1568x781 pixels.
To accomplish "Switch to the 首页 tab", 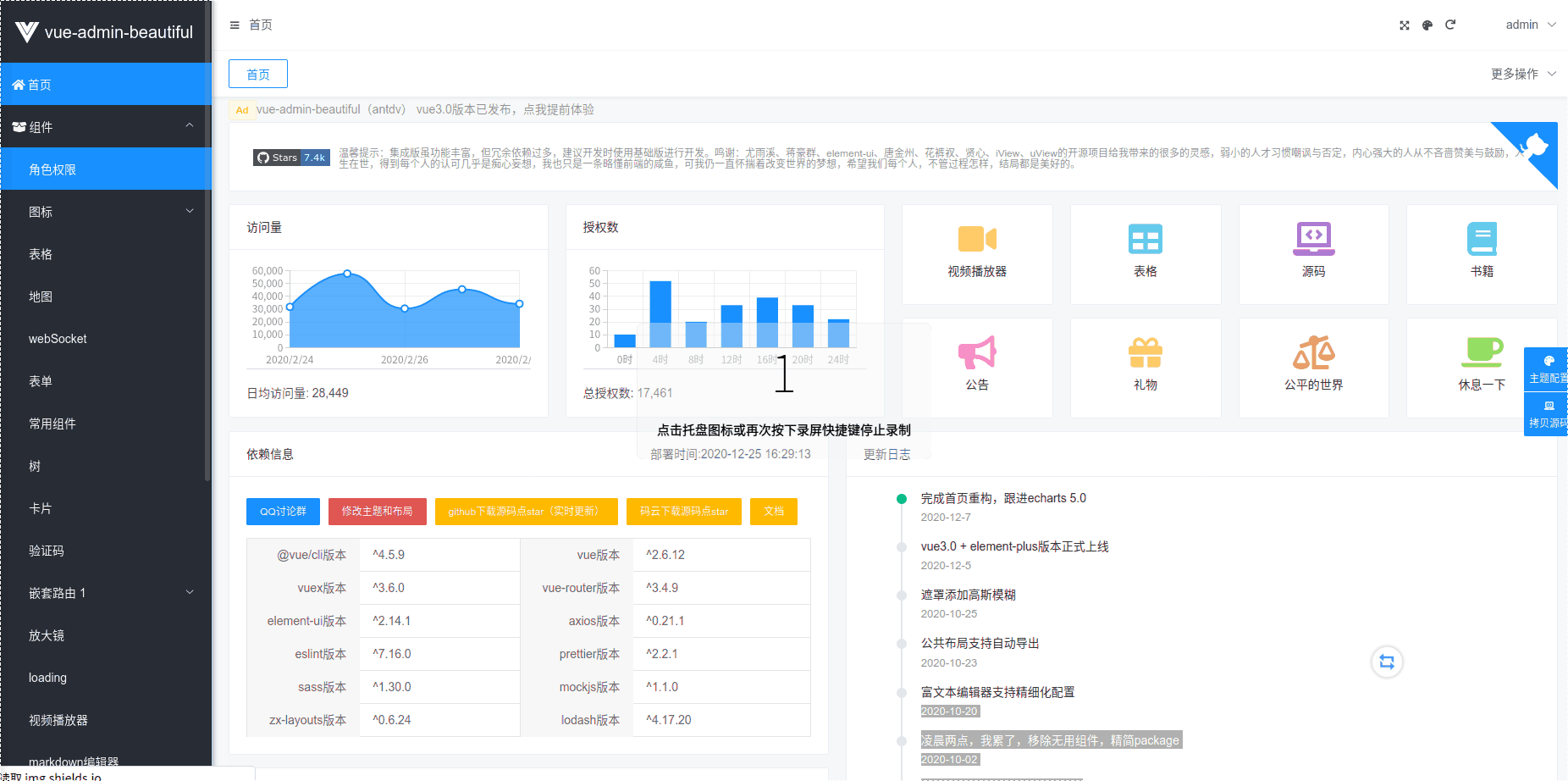I will pyautogui.click(x=258, y=74).
